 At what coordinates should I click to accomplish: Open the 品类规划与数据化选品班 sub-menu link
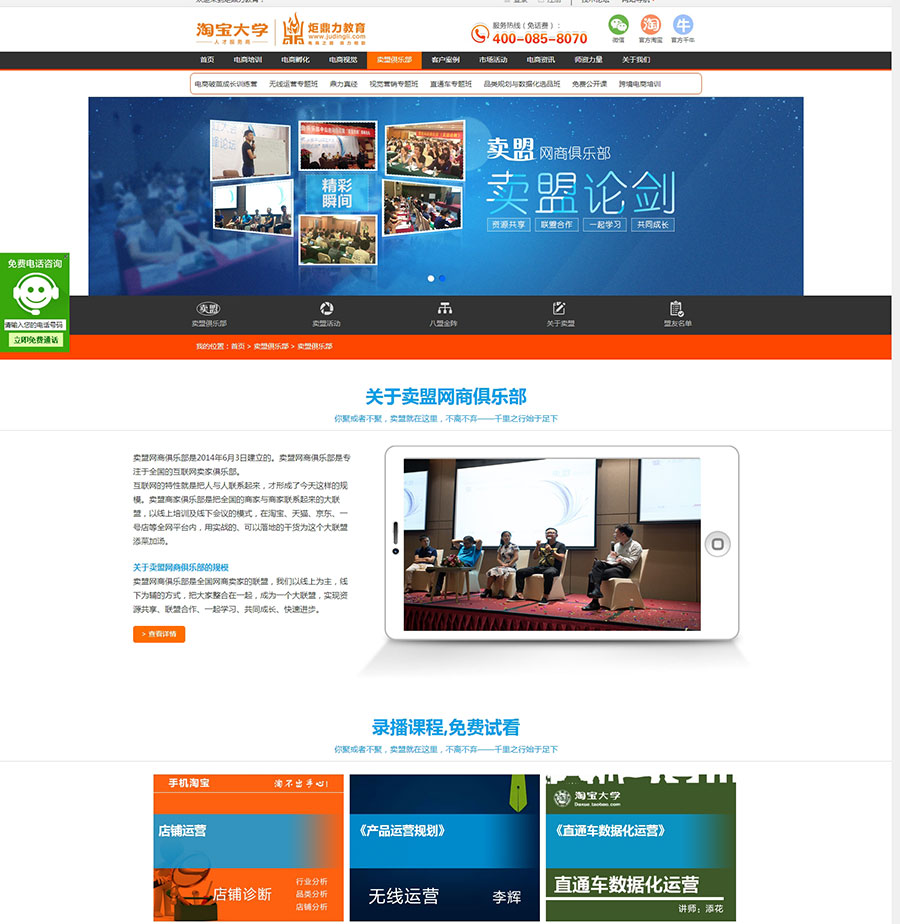[x=522, y=84]
